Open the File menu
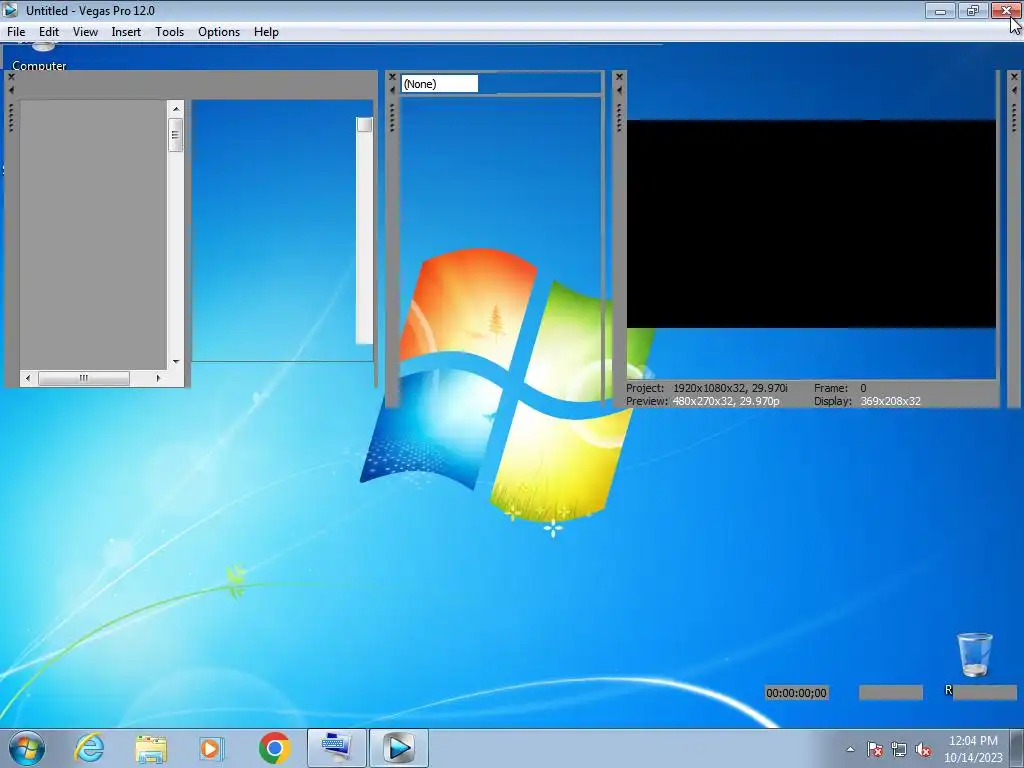 tap(16, 32)
